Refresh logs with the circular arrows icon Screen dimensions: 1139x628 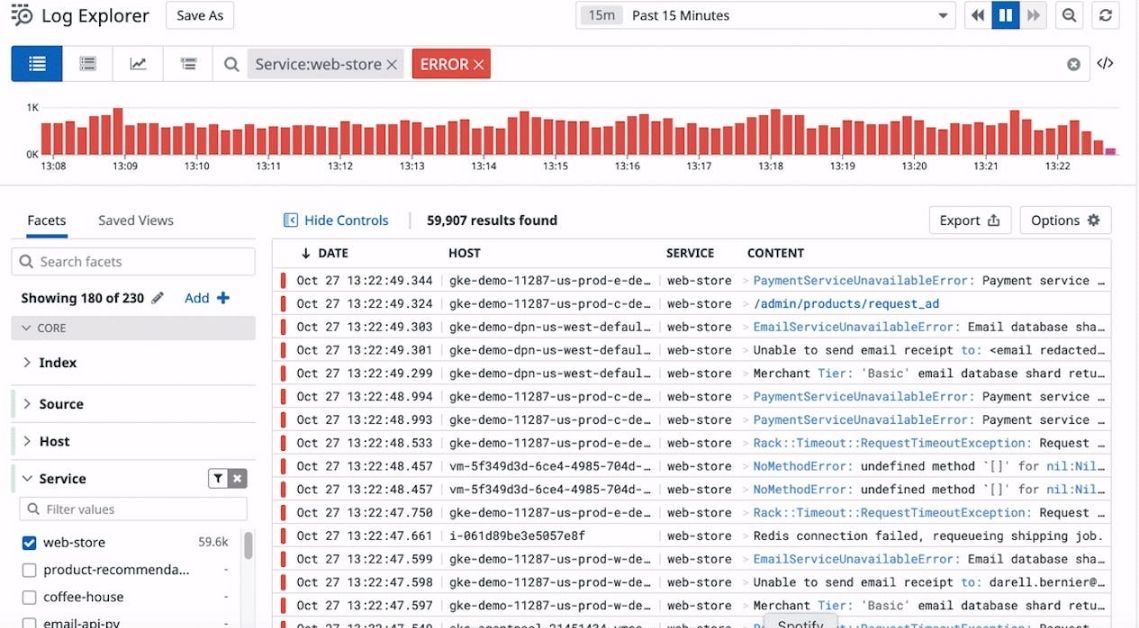1105,15
